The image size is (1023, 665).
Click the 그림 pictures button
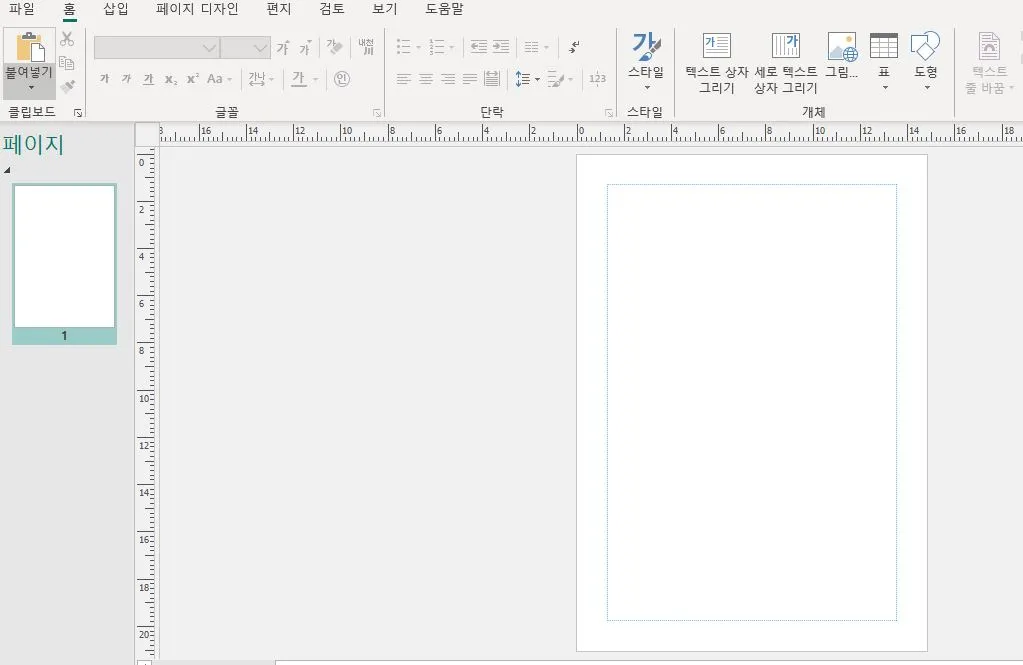[x=842, y=56]
